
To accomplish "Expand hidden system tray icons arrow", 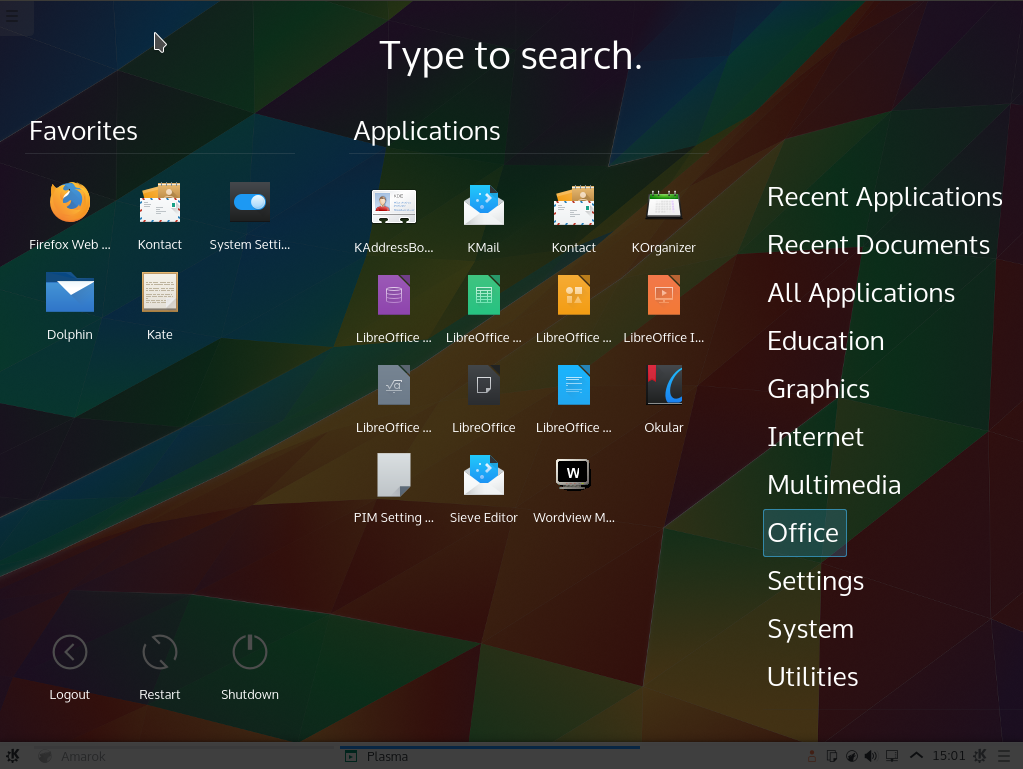I will pos(916,755).
